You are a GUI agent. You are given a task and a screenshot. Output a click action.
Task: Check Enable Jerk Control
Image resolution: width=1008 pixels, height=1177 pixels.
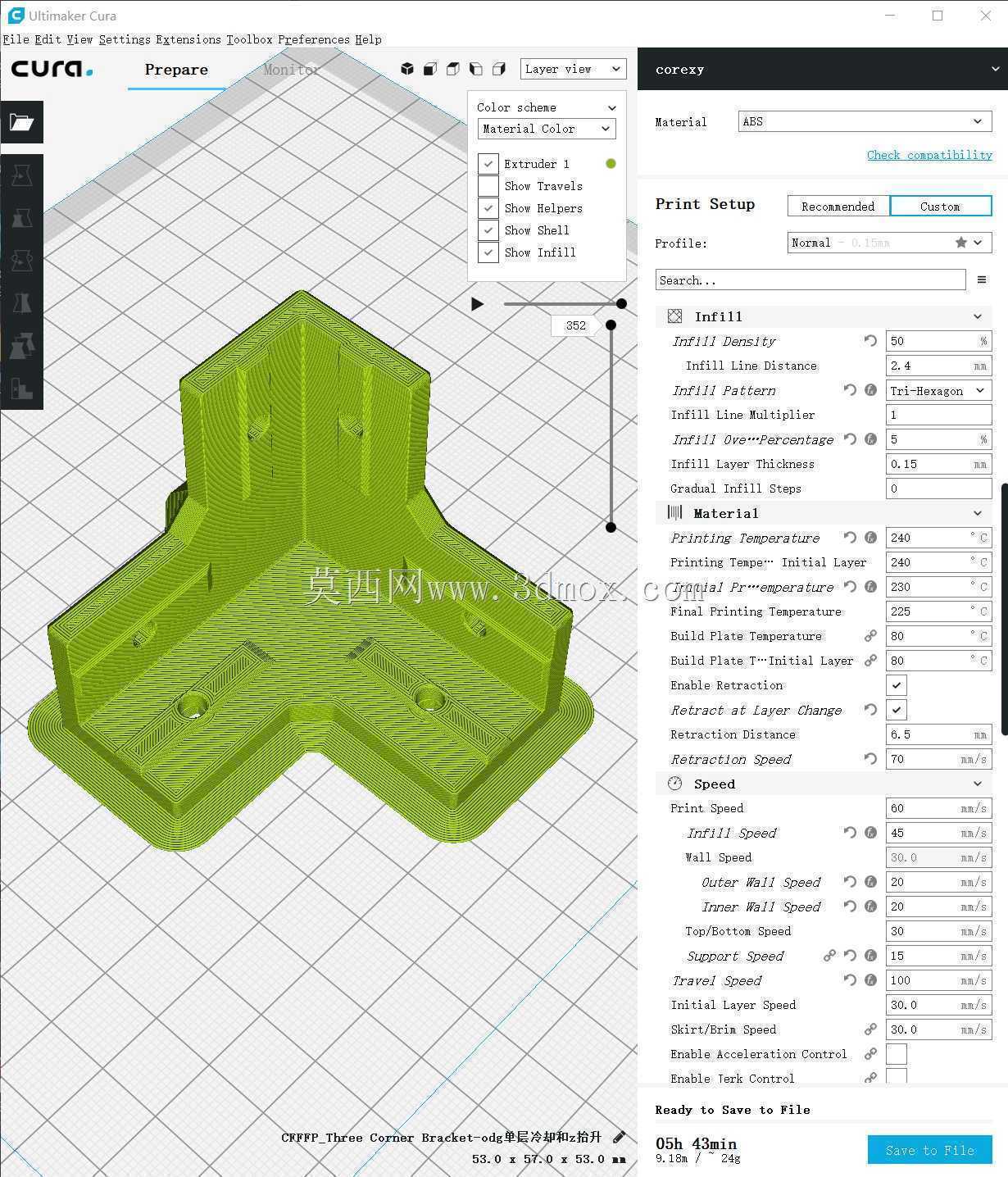point(897,1075)
